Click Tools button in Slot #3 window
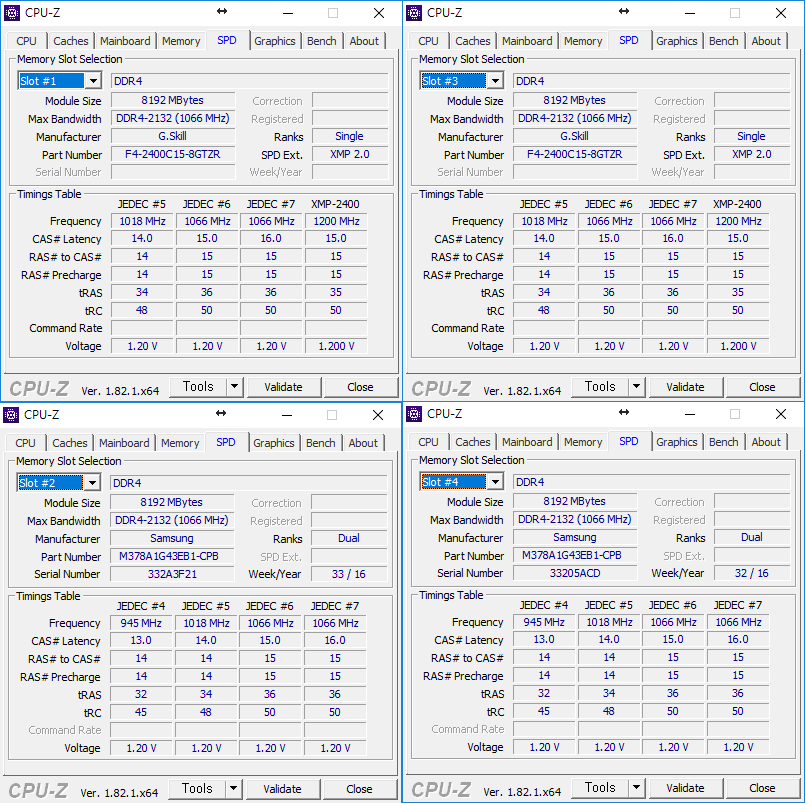The height and width of the screenshot is (803, 806). pyautogui.click(x=600, y=387)
